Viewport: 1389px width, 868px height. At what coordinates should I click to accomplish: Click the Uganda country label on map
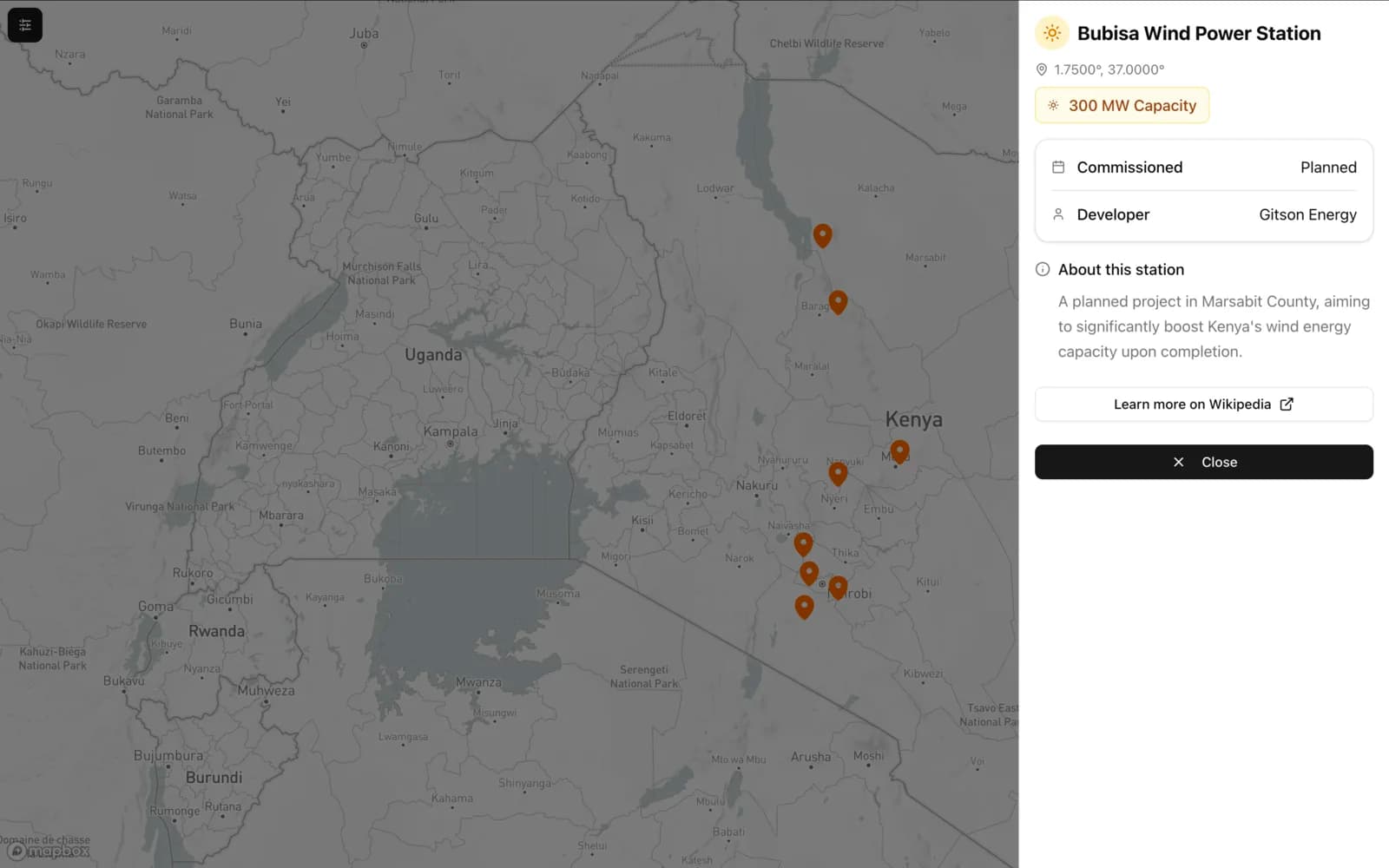pyautogui.click(x=433, y=354)
